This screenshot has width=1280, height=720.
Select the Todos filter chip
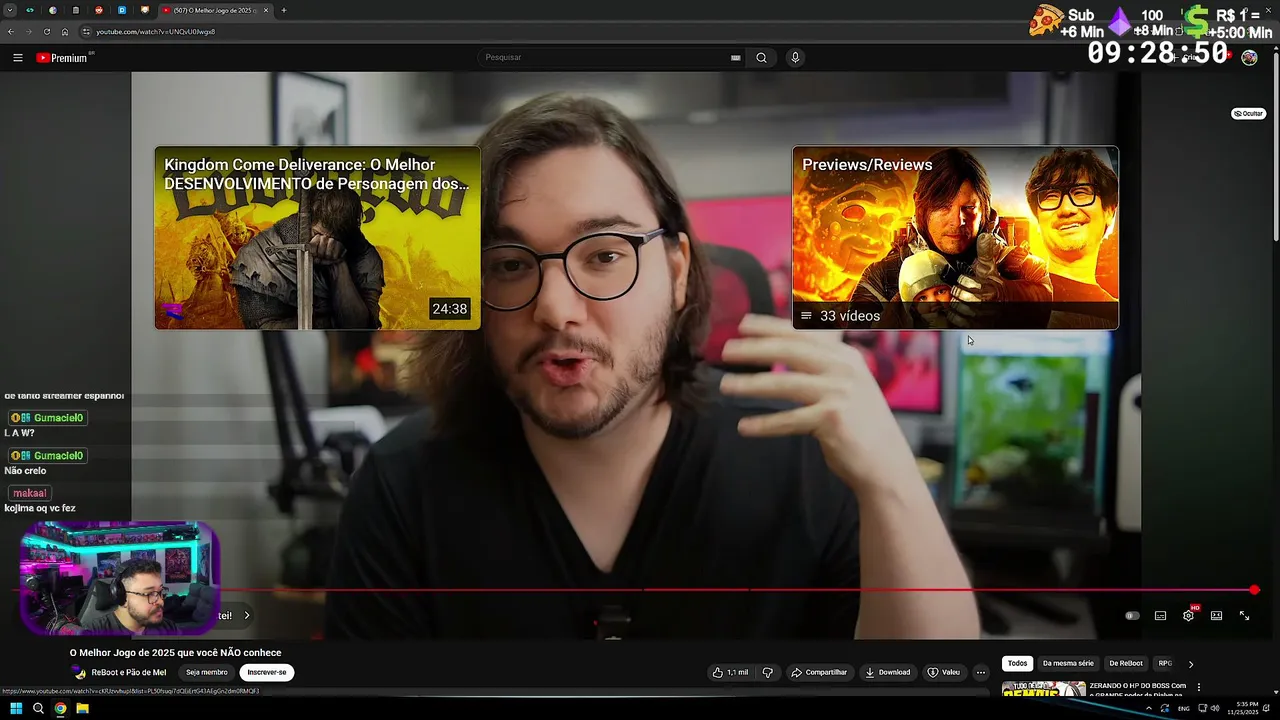1017,664
